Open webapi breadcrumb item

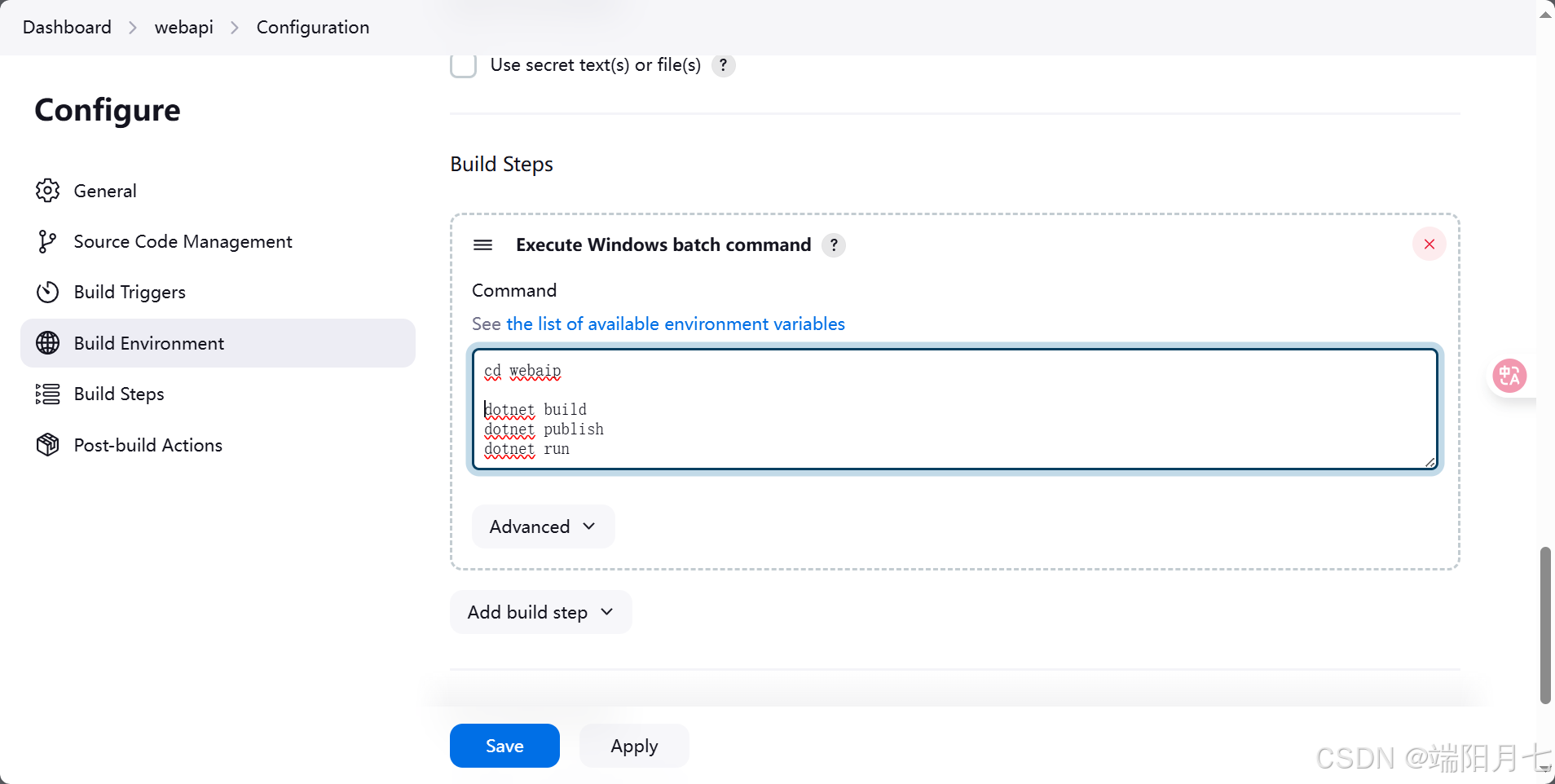[183, 28]
